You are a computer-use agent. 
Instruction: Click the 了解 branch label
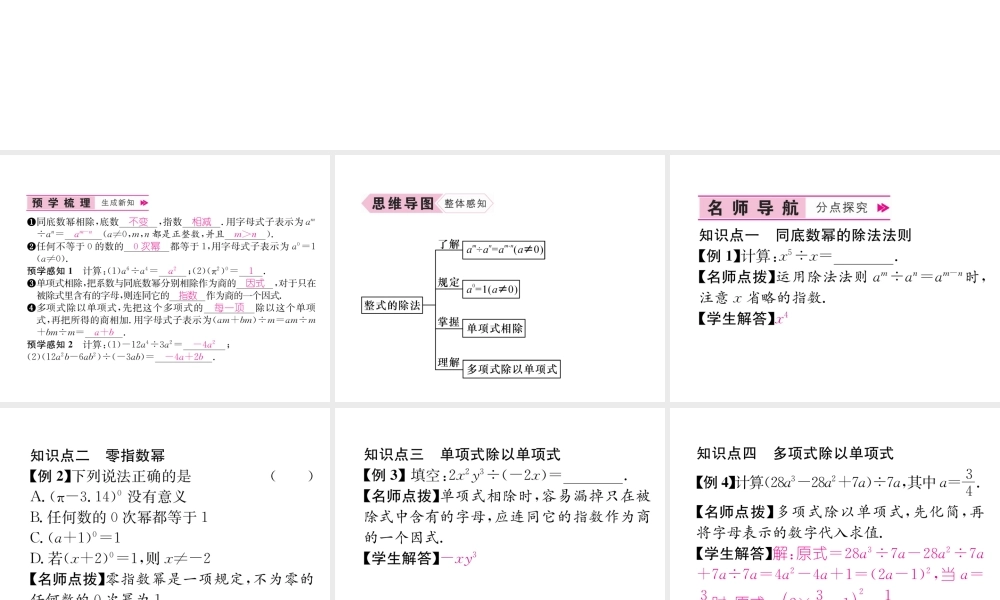coord(448,244)
